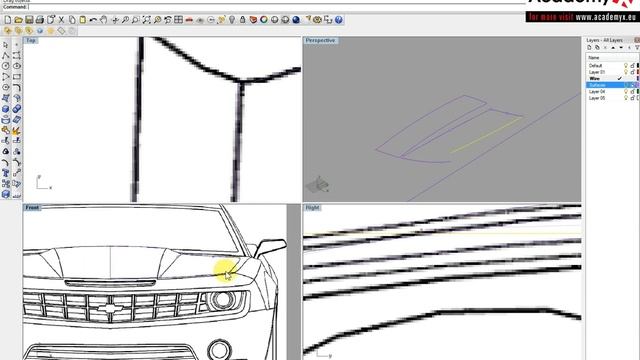Undo the last action with the Undo icon

pos(93,20)
